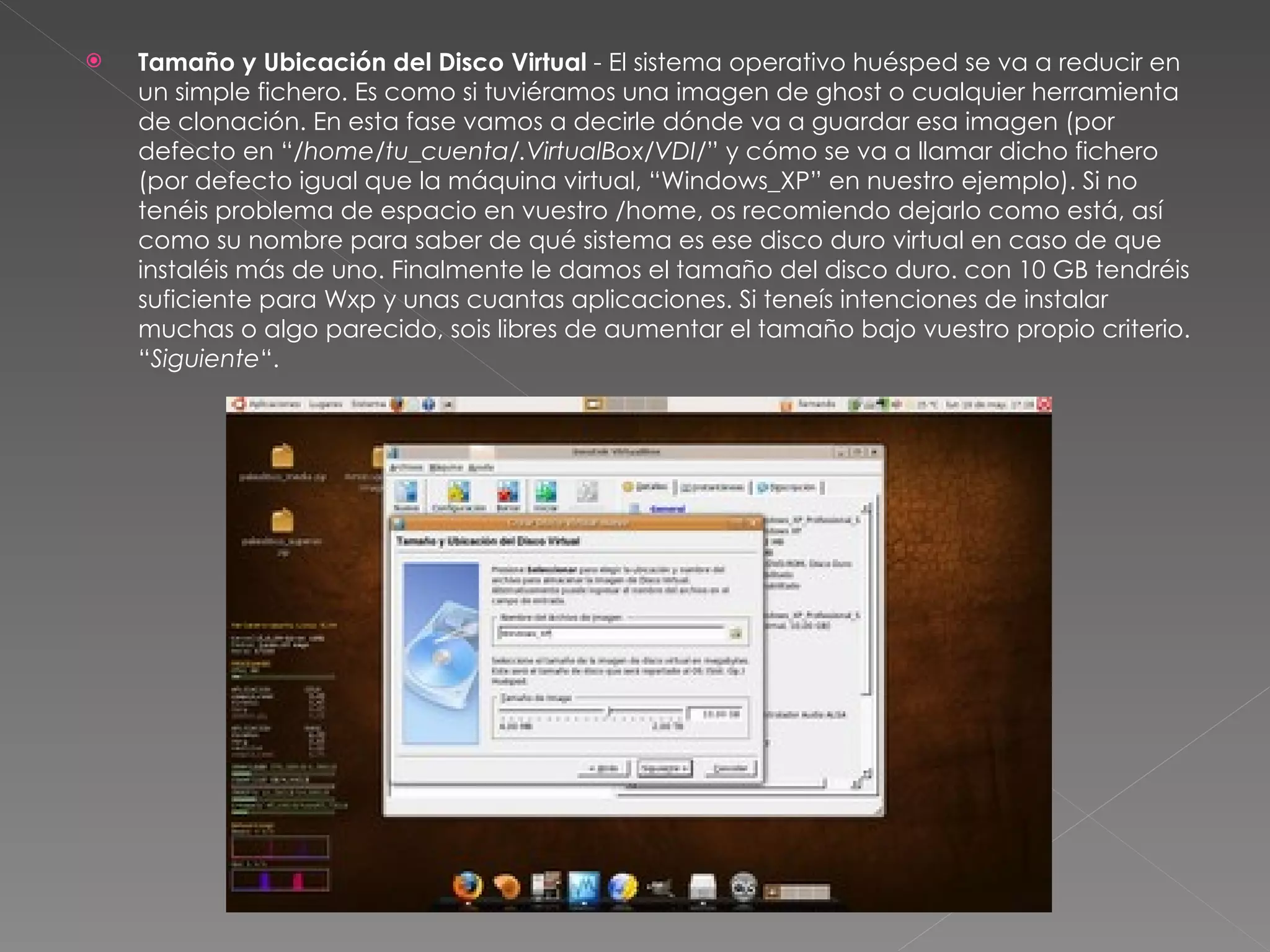
Task: Click the greyed-out fifth VirtualBox toolbar icon
Action: [587, 492]
